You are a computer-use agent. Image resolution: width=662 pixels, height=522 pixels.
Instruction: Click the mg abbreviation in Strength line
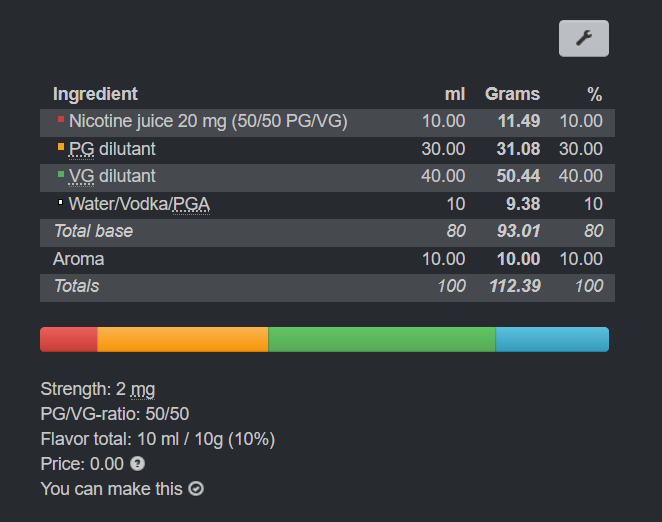[143, 389]
